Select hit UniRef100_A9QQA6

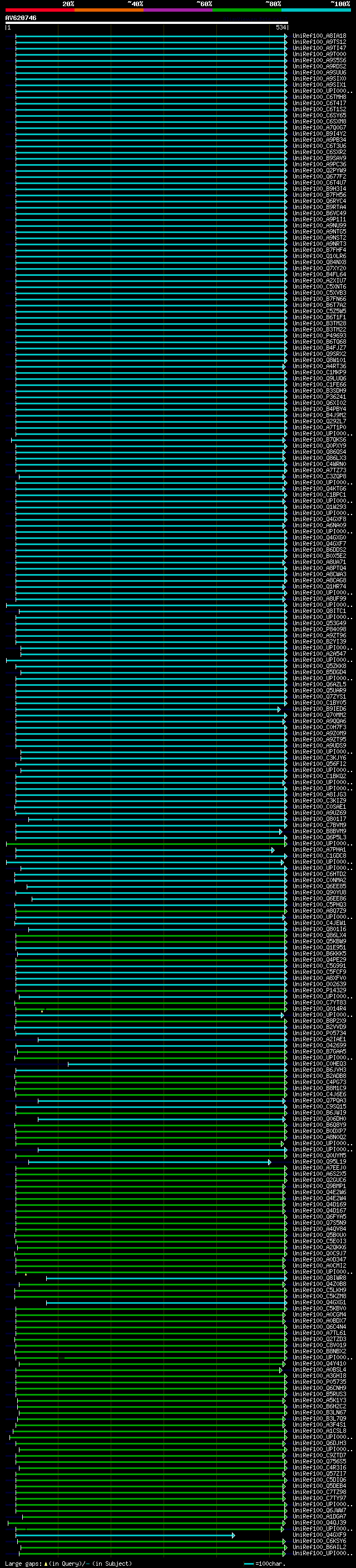[319, 721]
